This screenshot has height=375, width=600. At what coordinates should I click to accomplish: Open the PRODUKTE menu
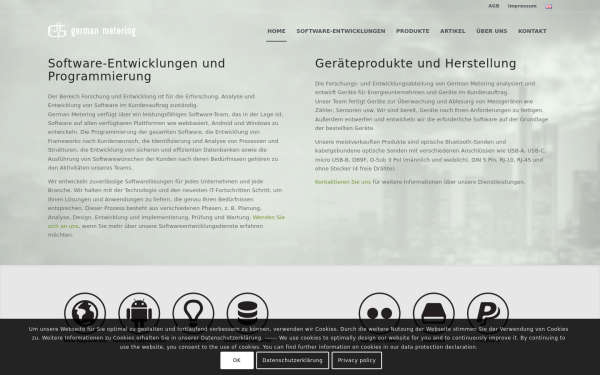tap(412, 31)
